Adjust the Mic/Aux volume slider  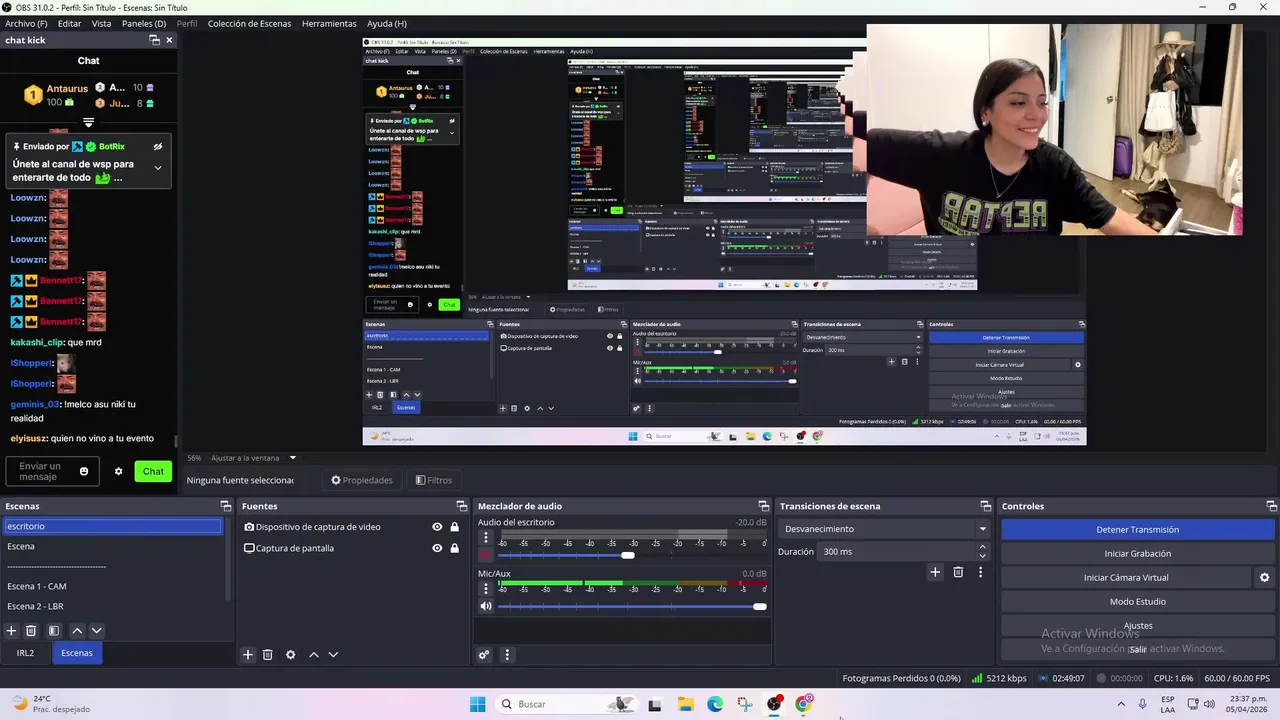(759, 606)
